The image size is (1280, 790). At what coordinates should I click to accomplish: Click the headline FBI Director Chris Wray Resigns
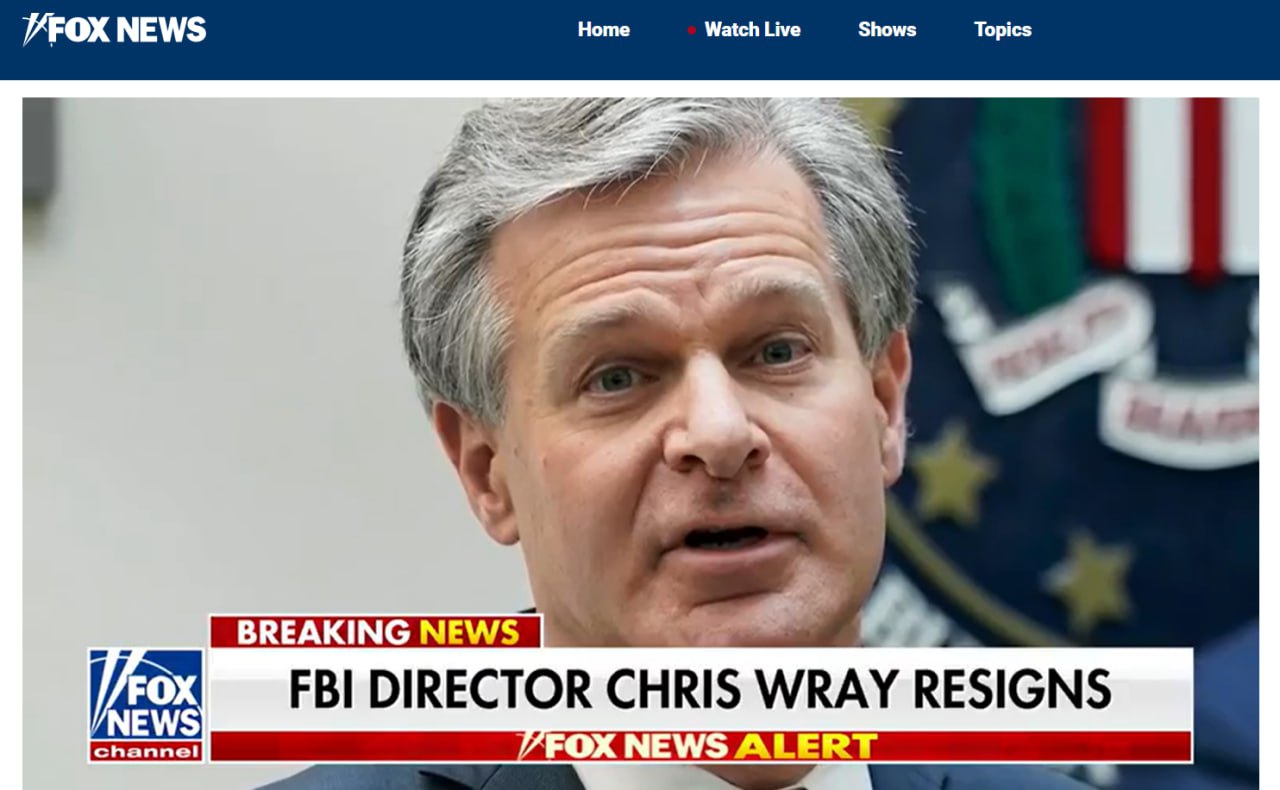tap(700, 690)
